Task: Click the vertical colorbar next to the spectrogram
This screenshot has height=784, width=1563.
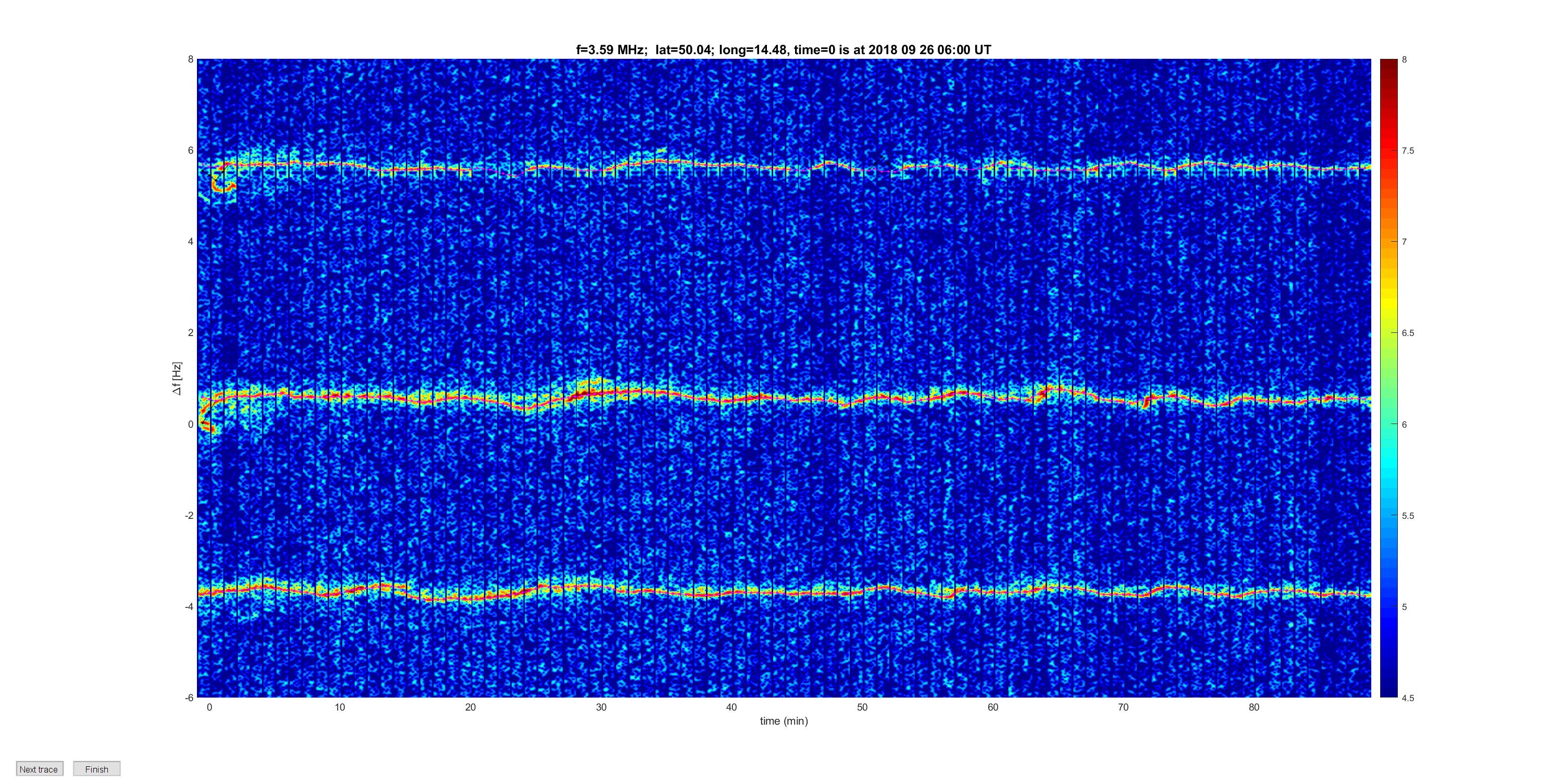Action: click(x=1388, y=378)
